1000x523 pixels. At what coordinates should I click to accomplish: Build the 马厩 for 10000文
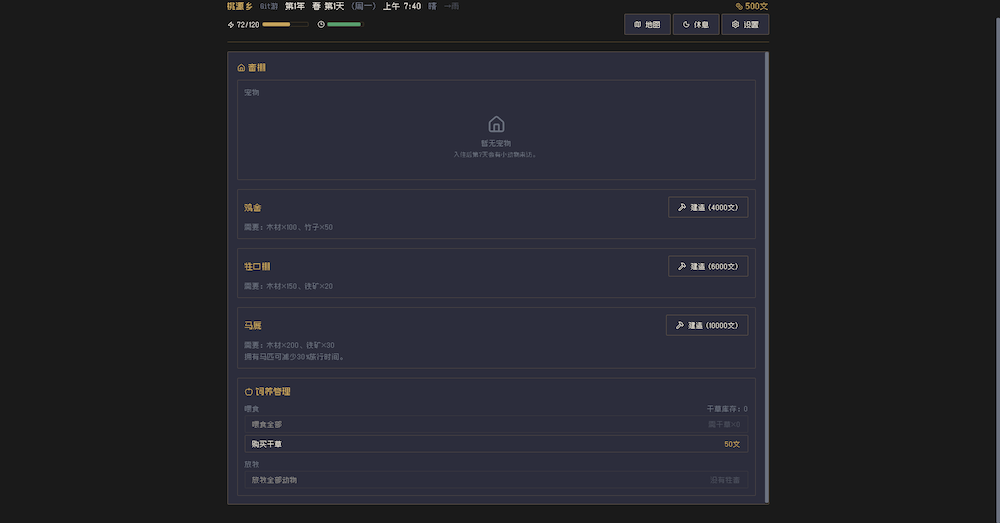tap(706, 325)
